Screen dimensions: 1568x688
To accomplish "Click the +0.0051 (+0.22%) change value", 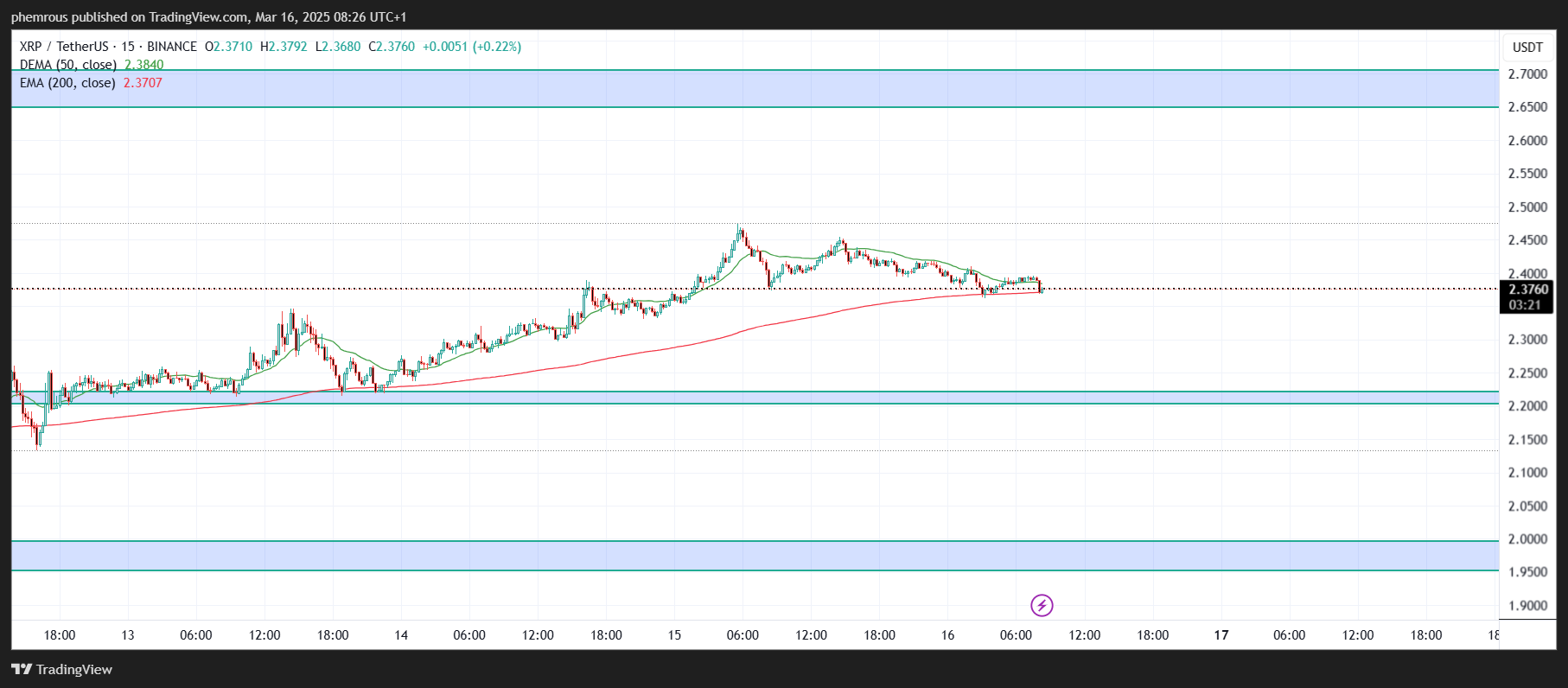I will (471, 47).
